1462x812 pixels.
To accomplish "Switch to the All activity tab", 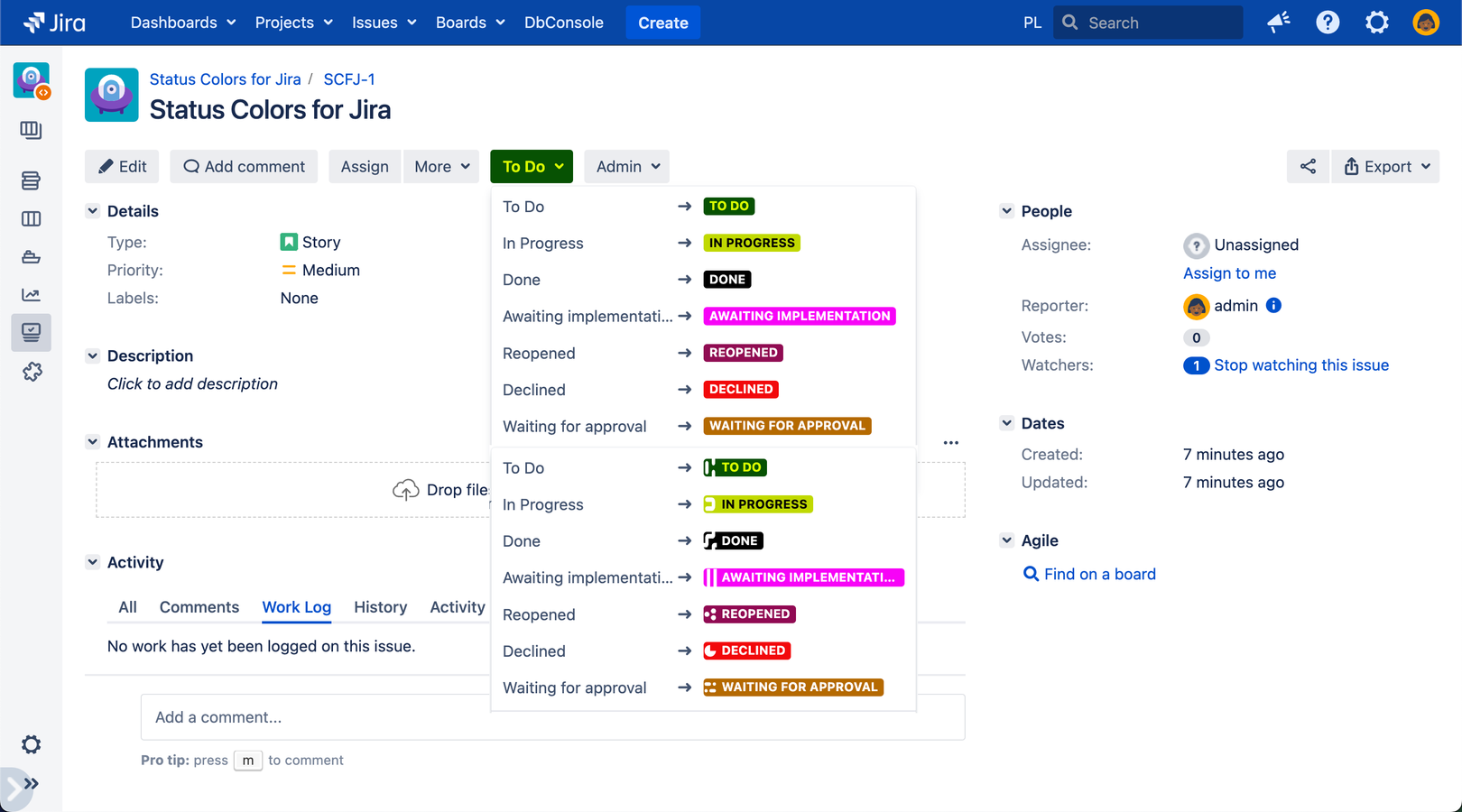I will [x=128, y=607].
